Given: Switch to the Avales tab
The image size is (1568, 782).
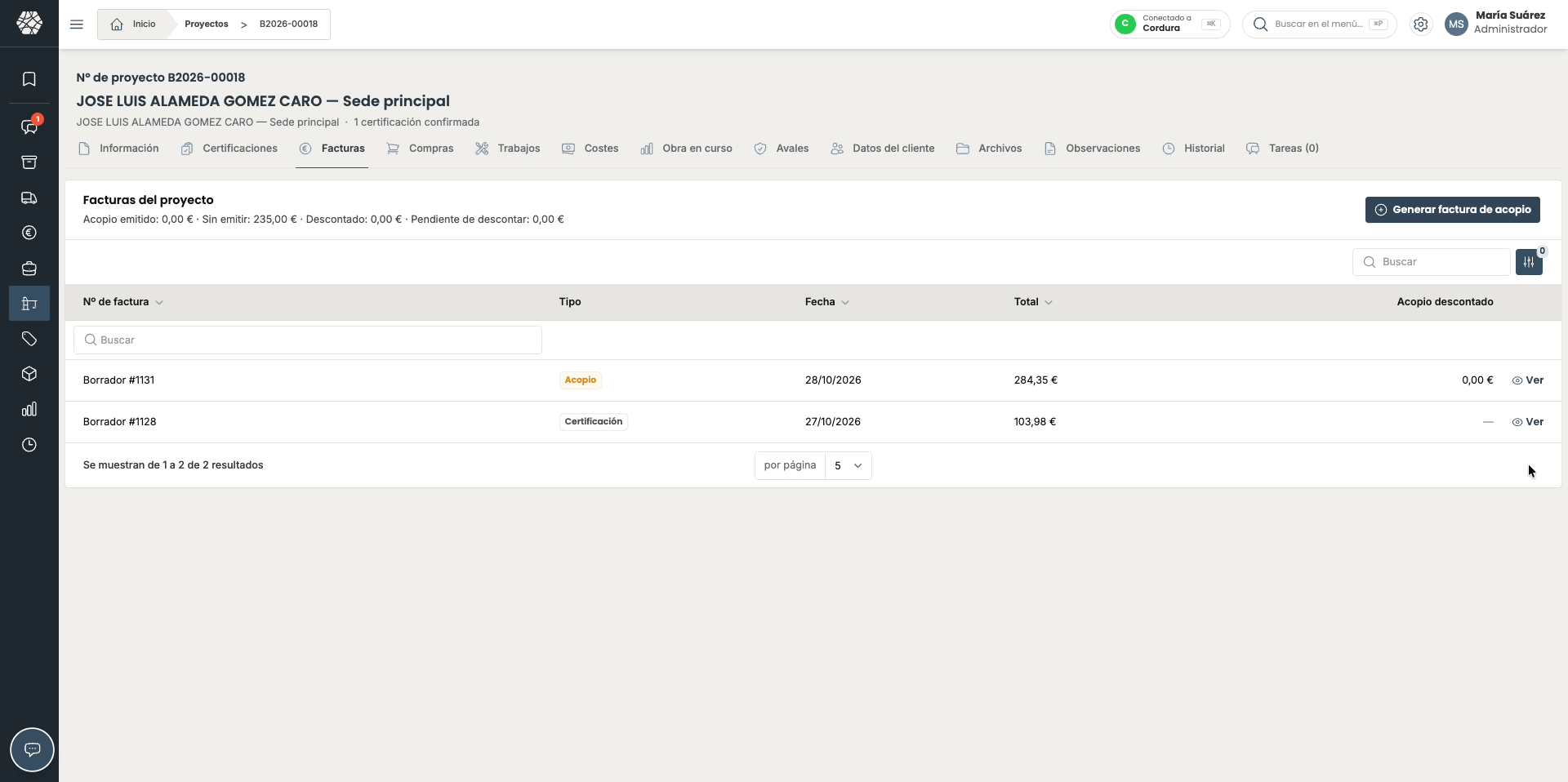Looking at the screenshot, I should pyautogui.click(x=781, y=149).
